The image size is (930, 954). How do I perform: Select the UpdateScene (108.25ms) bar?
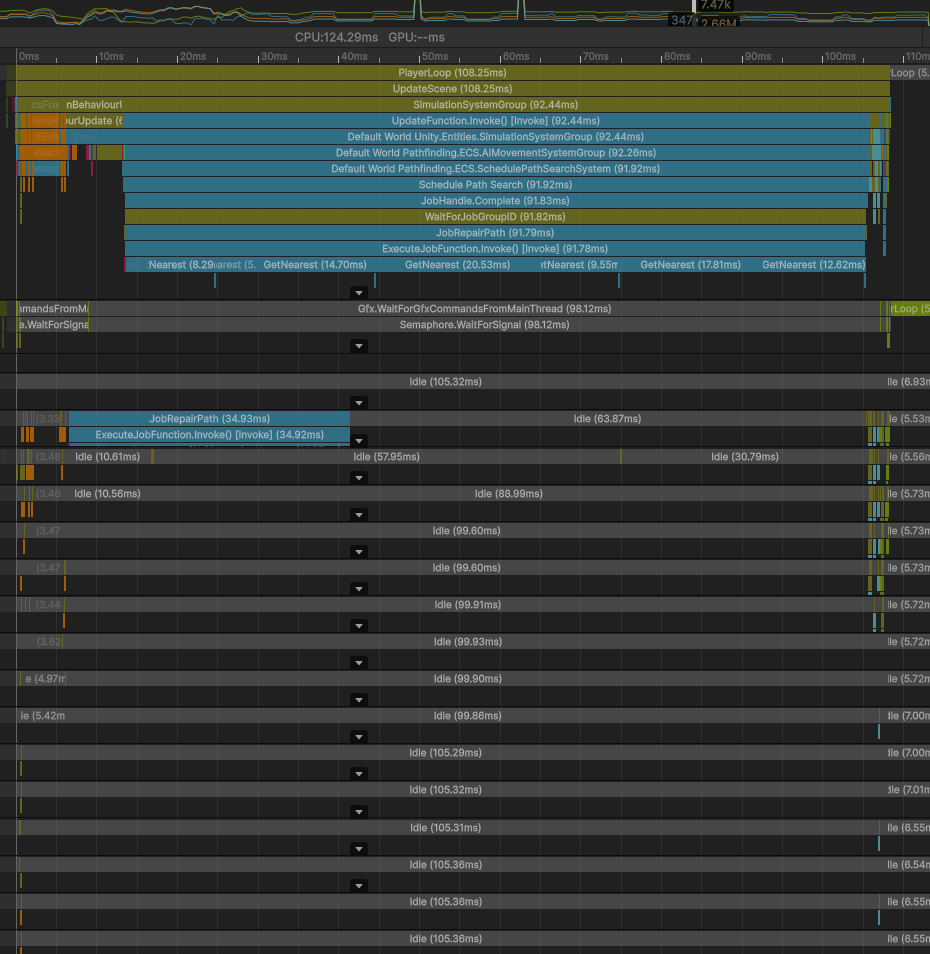pos(452,89)
